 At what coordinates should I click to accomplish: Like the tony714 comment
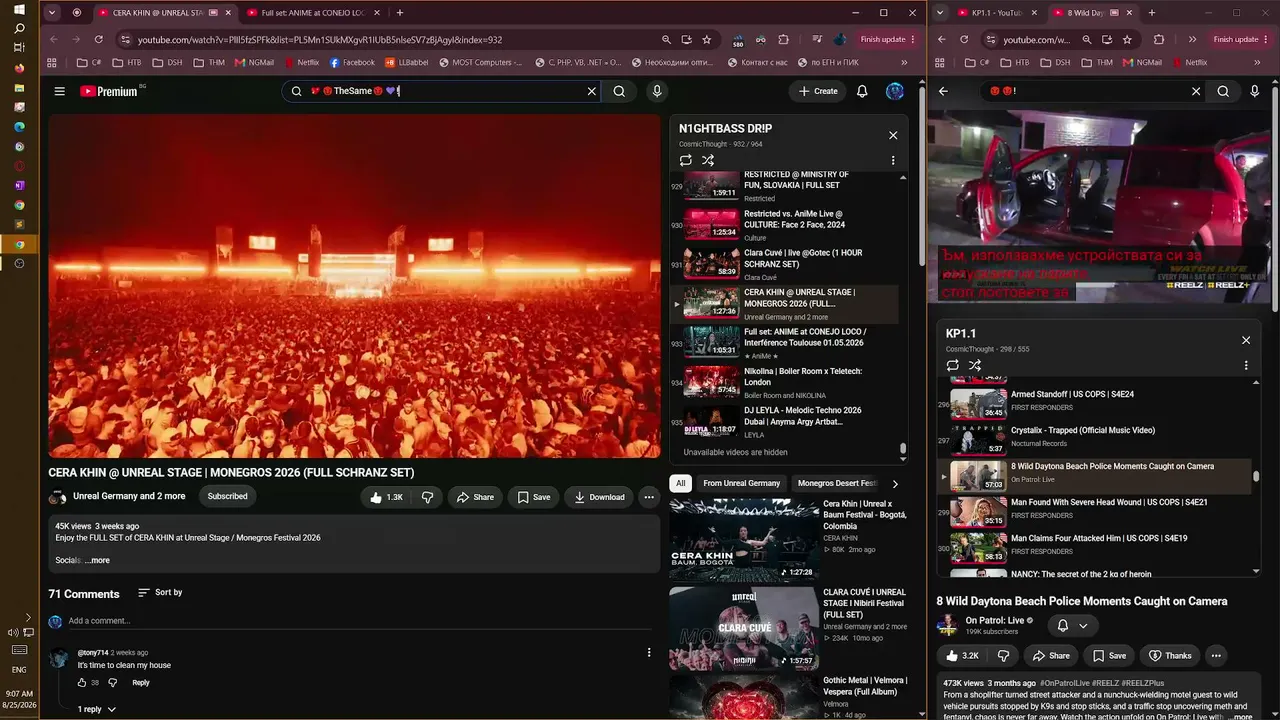(x=82, y=683)
